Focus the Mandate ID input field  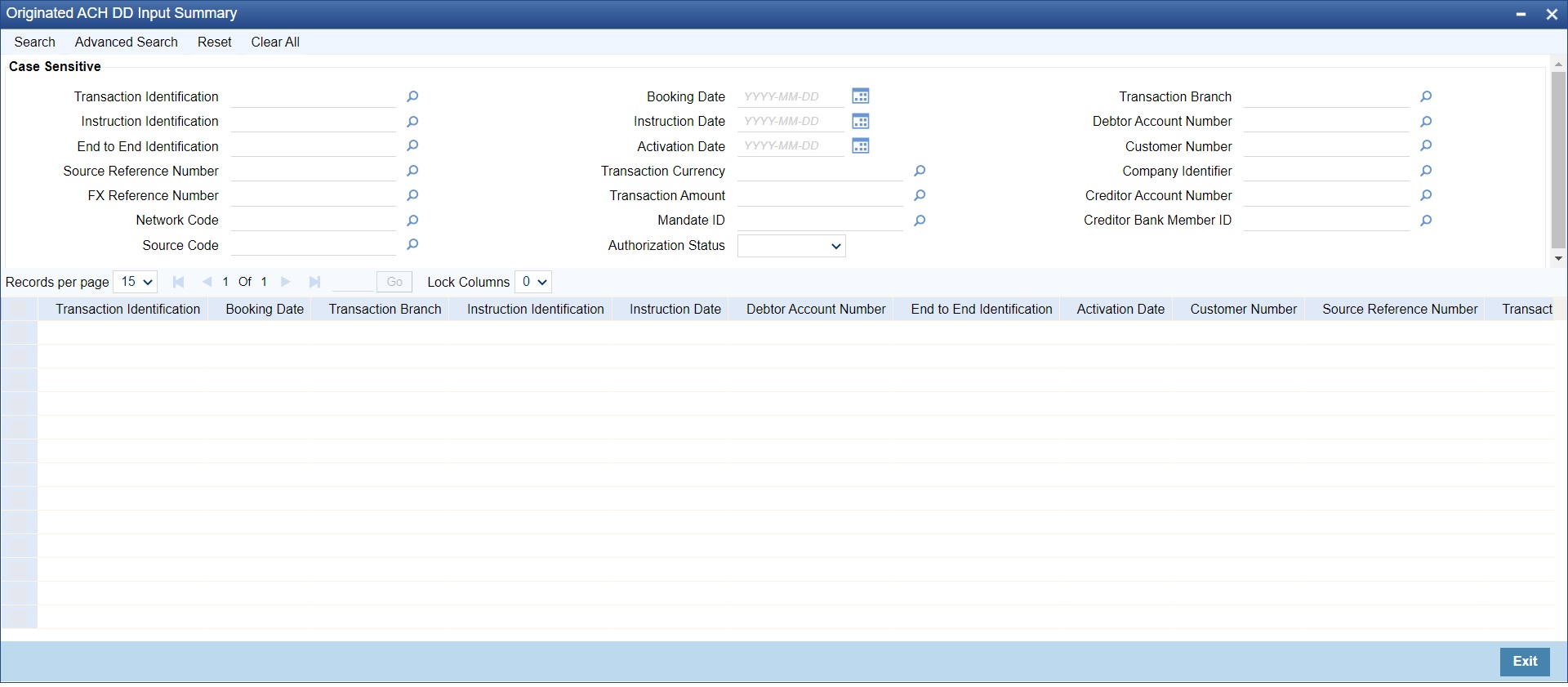coord(820,221)
